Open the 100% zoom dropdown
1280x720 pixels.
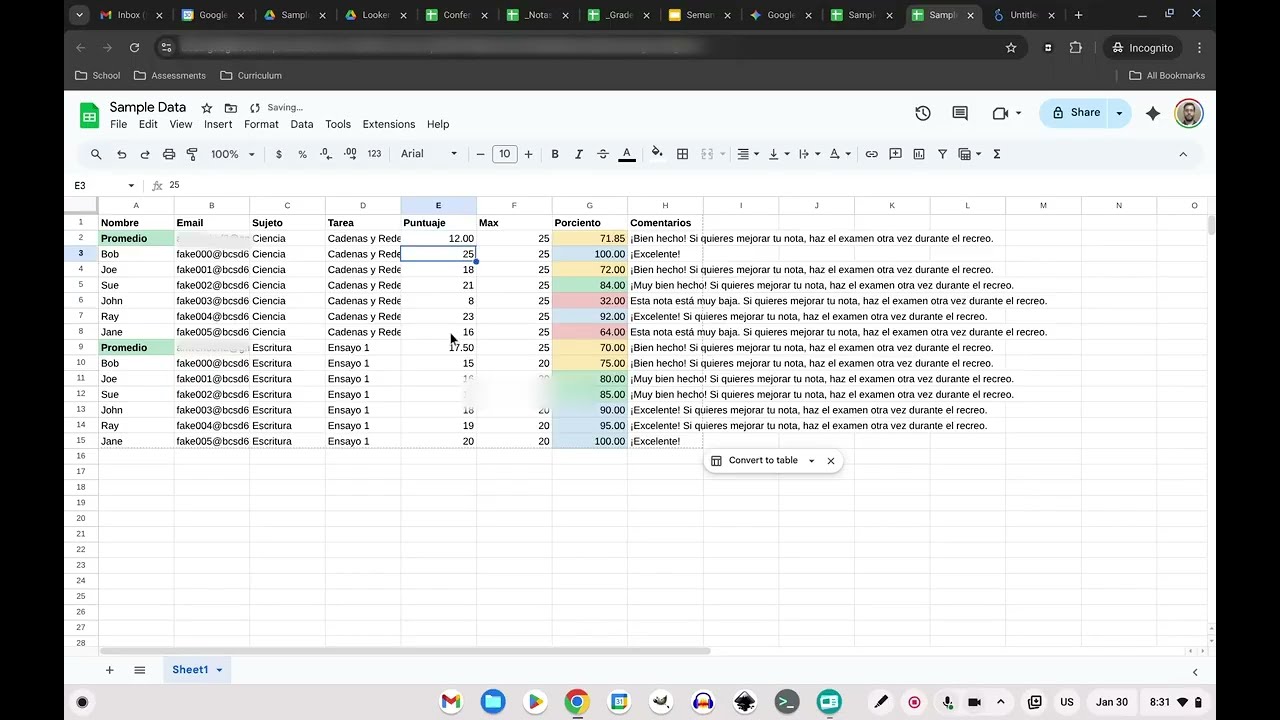[232, 154]
